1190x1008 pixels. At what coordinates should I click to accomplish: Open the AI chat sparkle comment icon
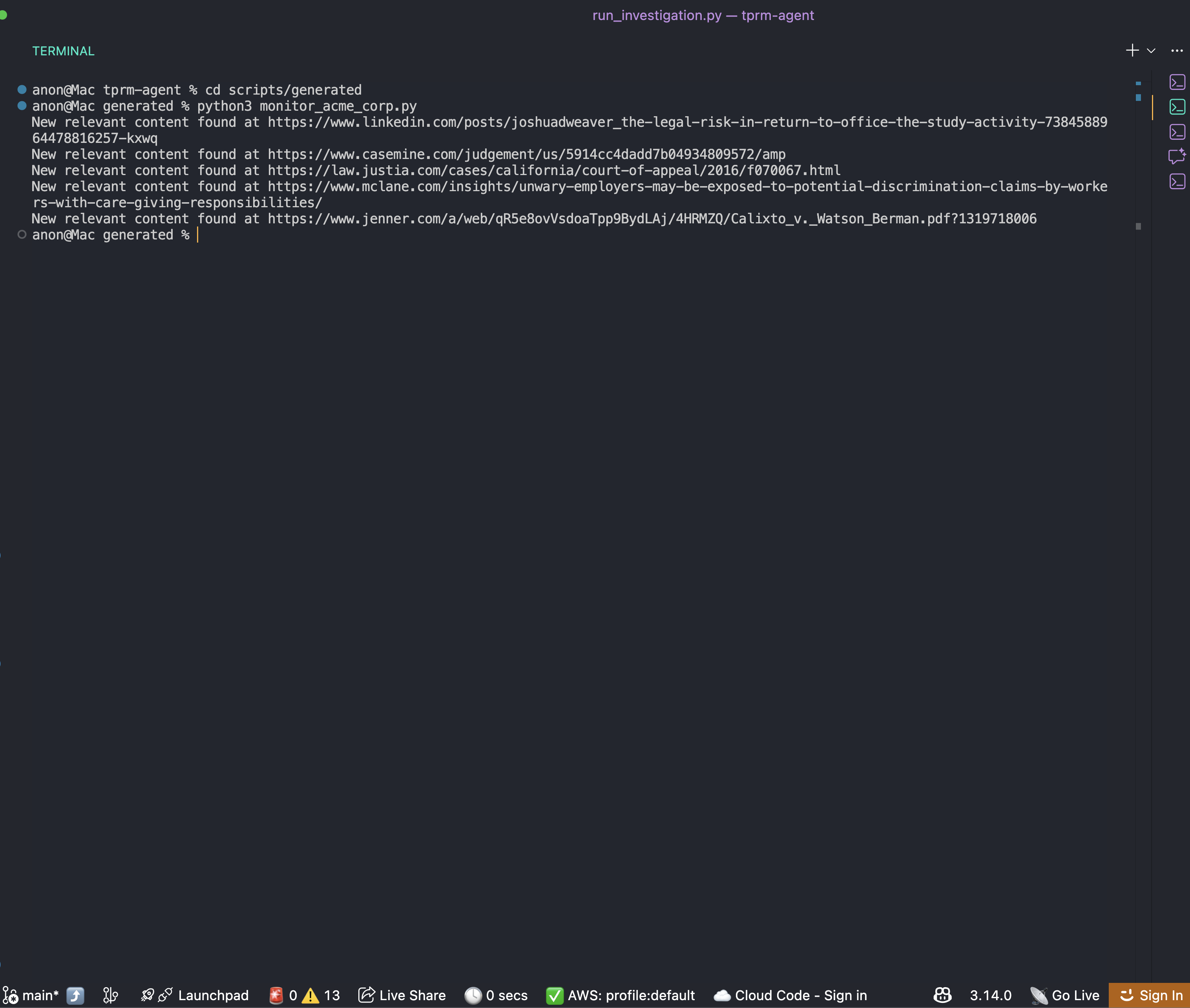point(1177,157)
